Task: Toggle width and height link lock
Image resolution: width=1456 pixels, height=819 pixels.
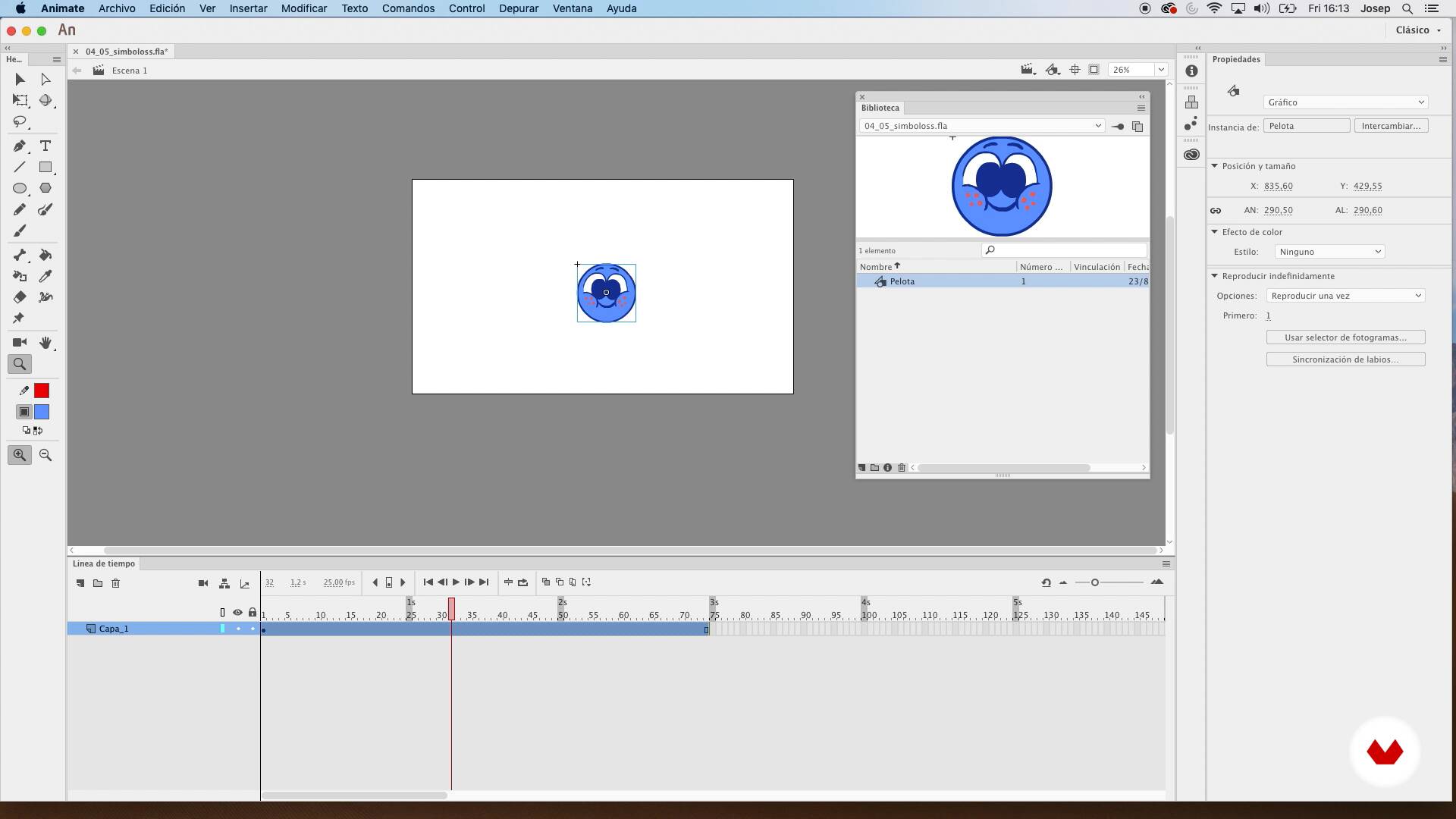Action: click(1216, 211)
